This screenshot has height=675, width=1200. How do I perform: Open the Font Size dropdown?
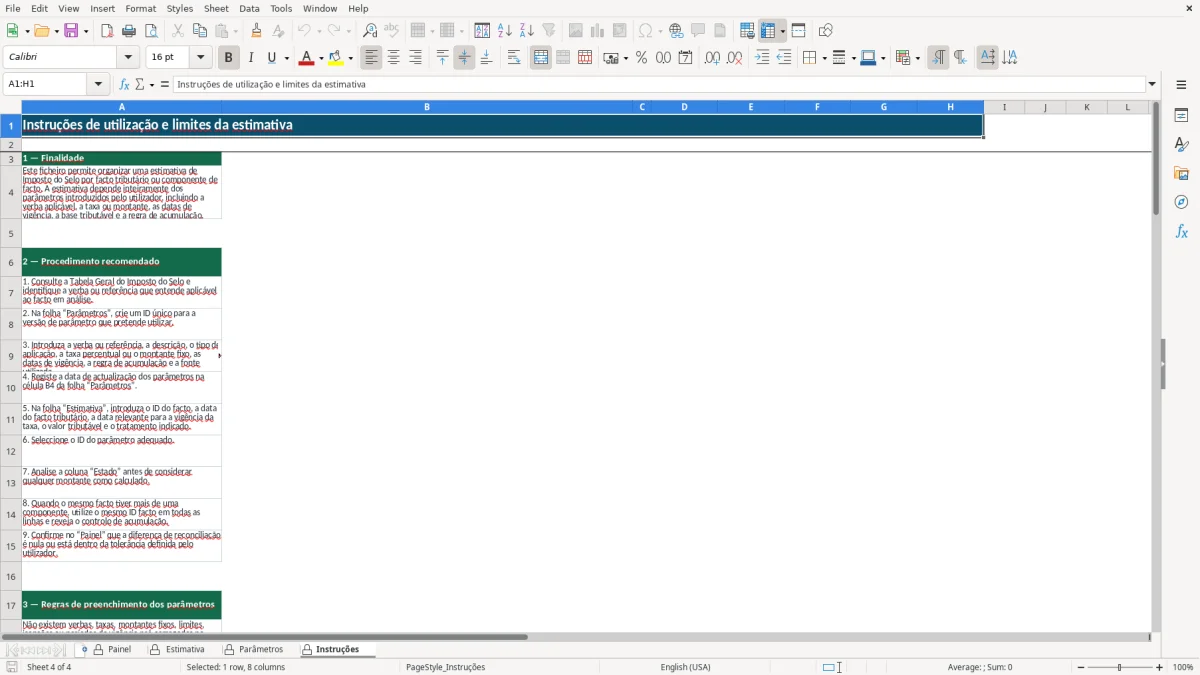tap(200, 57)
